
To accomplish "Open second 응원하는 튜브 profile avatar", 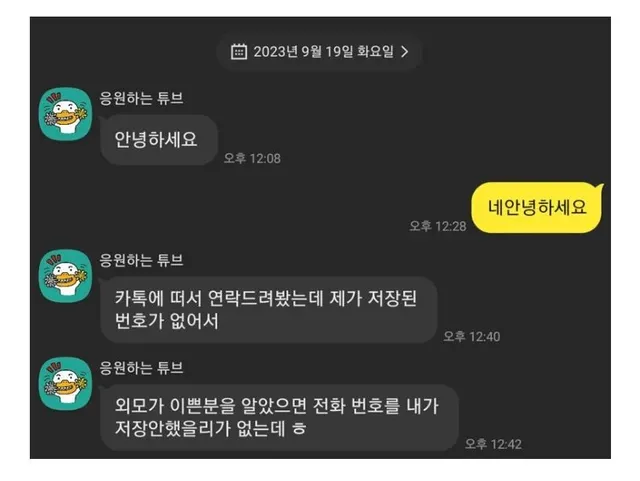I will (x=65, y=276).
